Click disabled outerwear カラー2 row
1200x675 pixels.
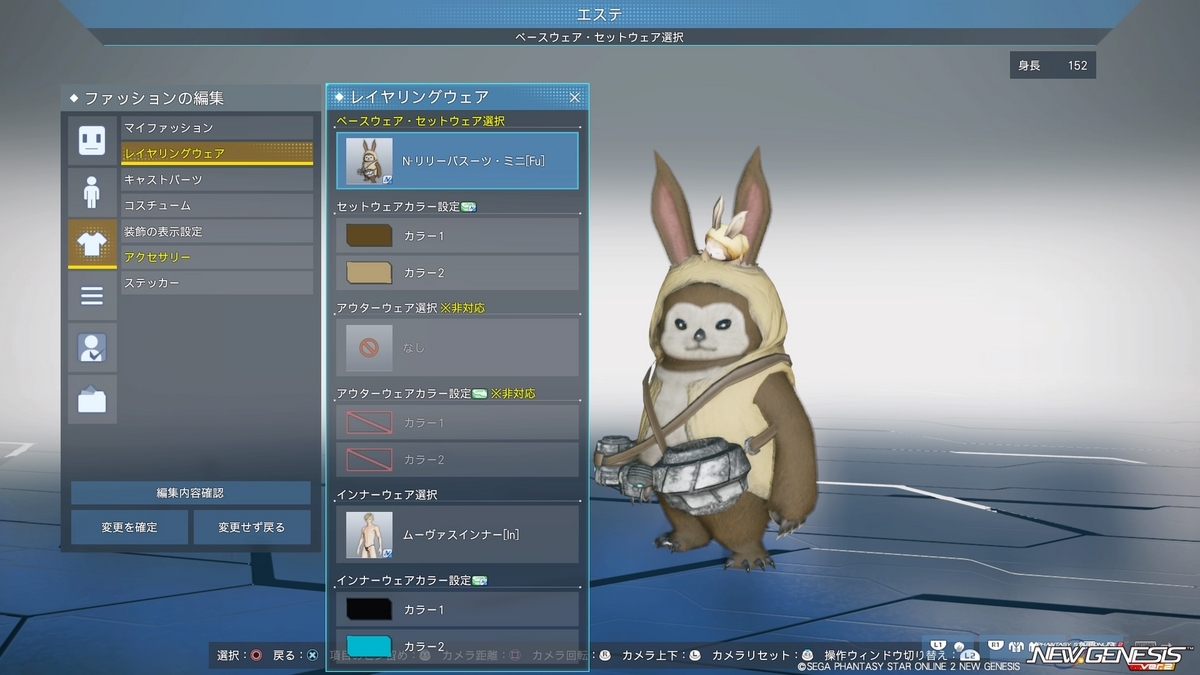point(457,459)
